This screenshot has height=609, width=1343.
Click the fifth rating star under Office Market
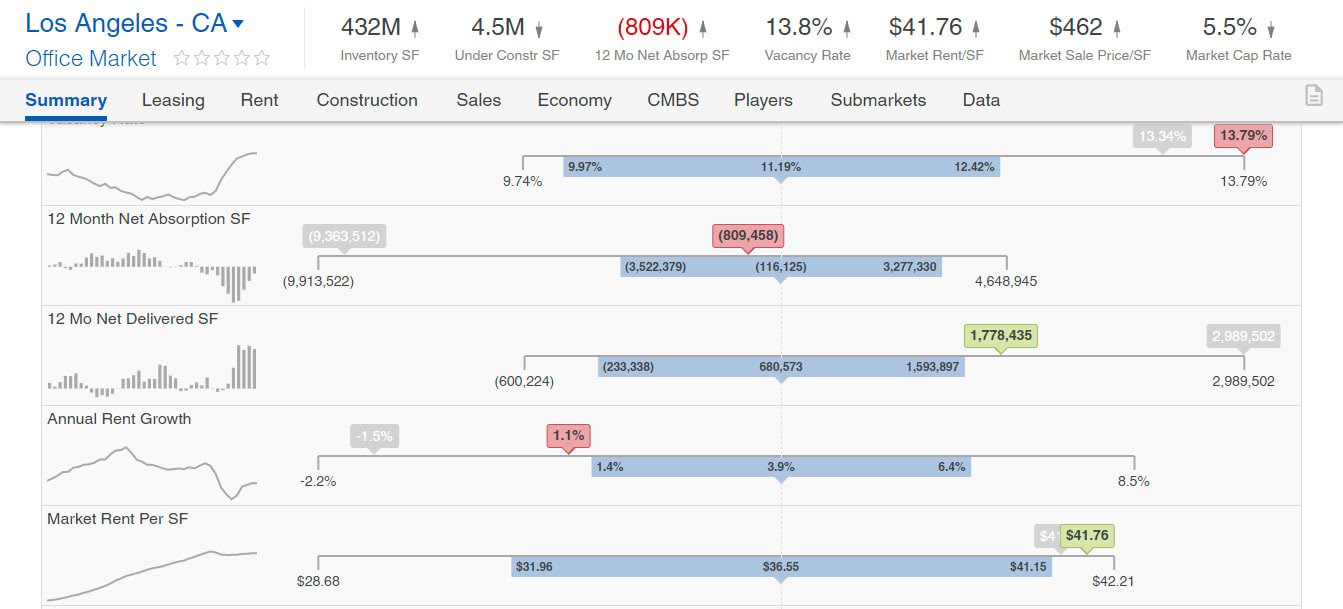tap(262, 59)
